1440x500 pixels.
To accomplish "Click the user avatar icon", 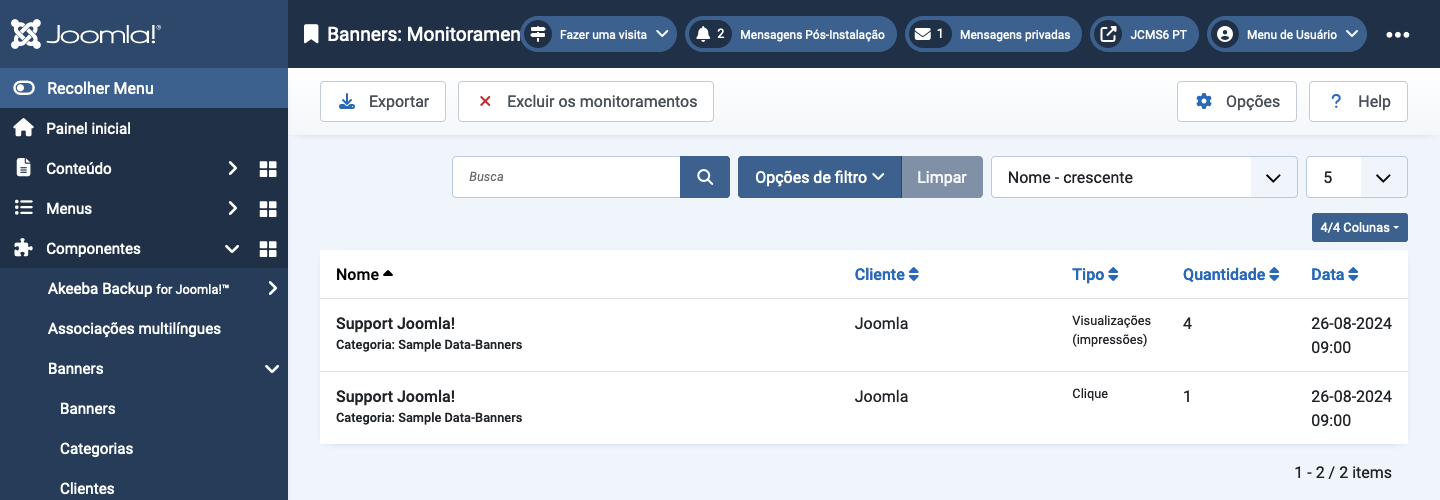I will (1224, 34).
